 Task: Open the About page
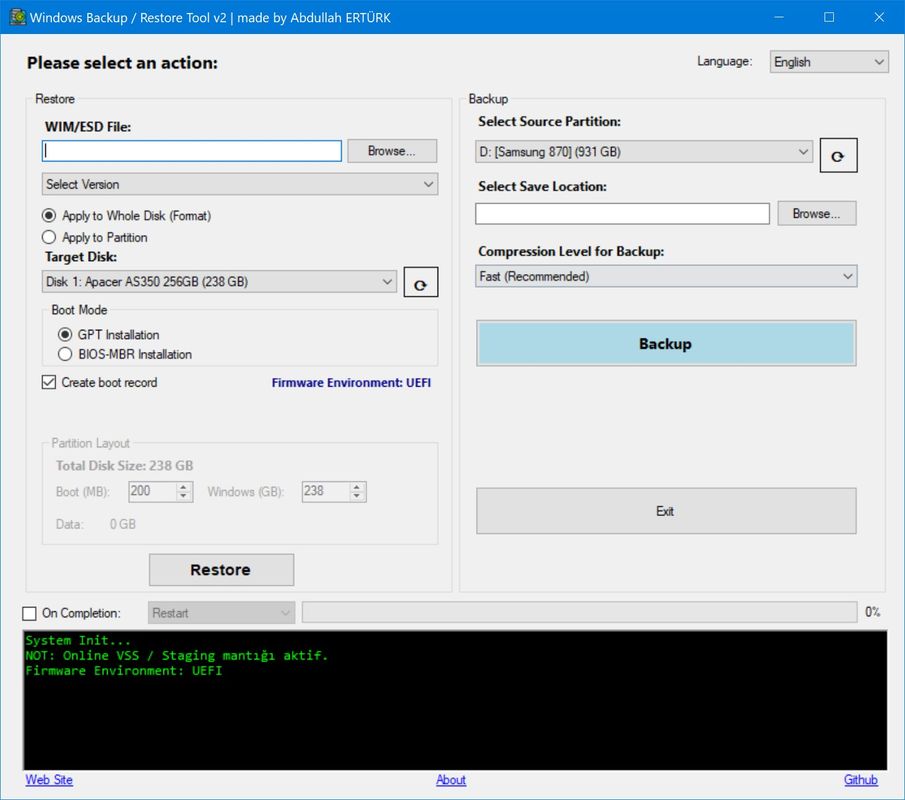pos(451,780)
